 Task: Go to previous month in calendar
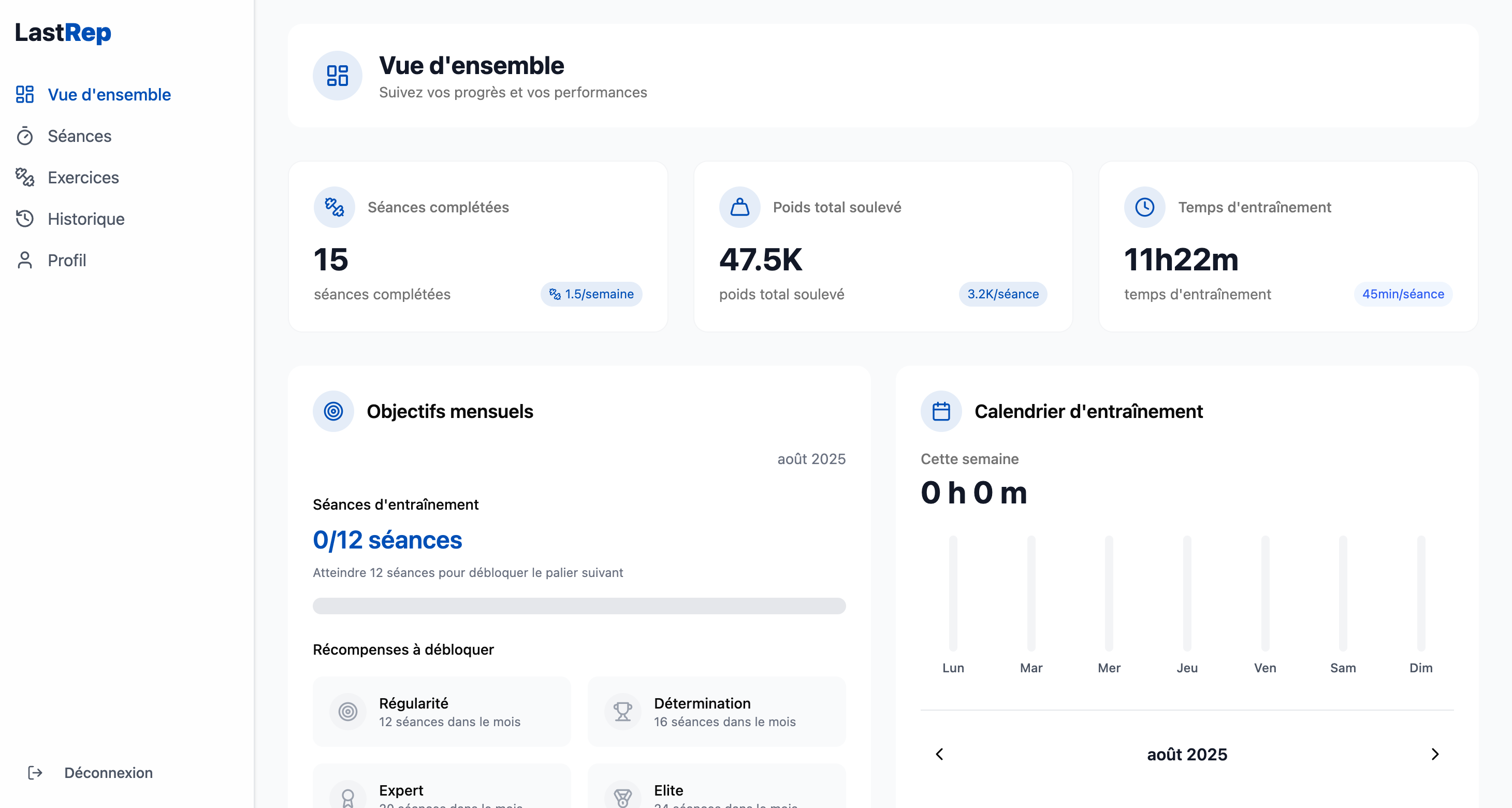pyautogui.click(x=939, y=755)
